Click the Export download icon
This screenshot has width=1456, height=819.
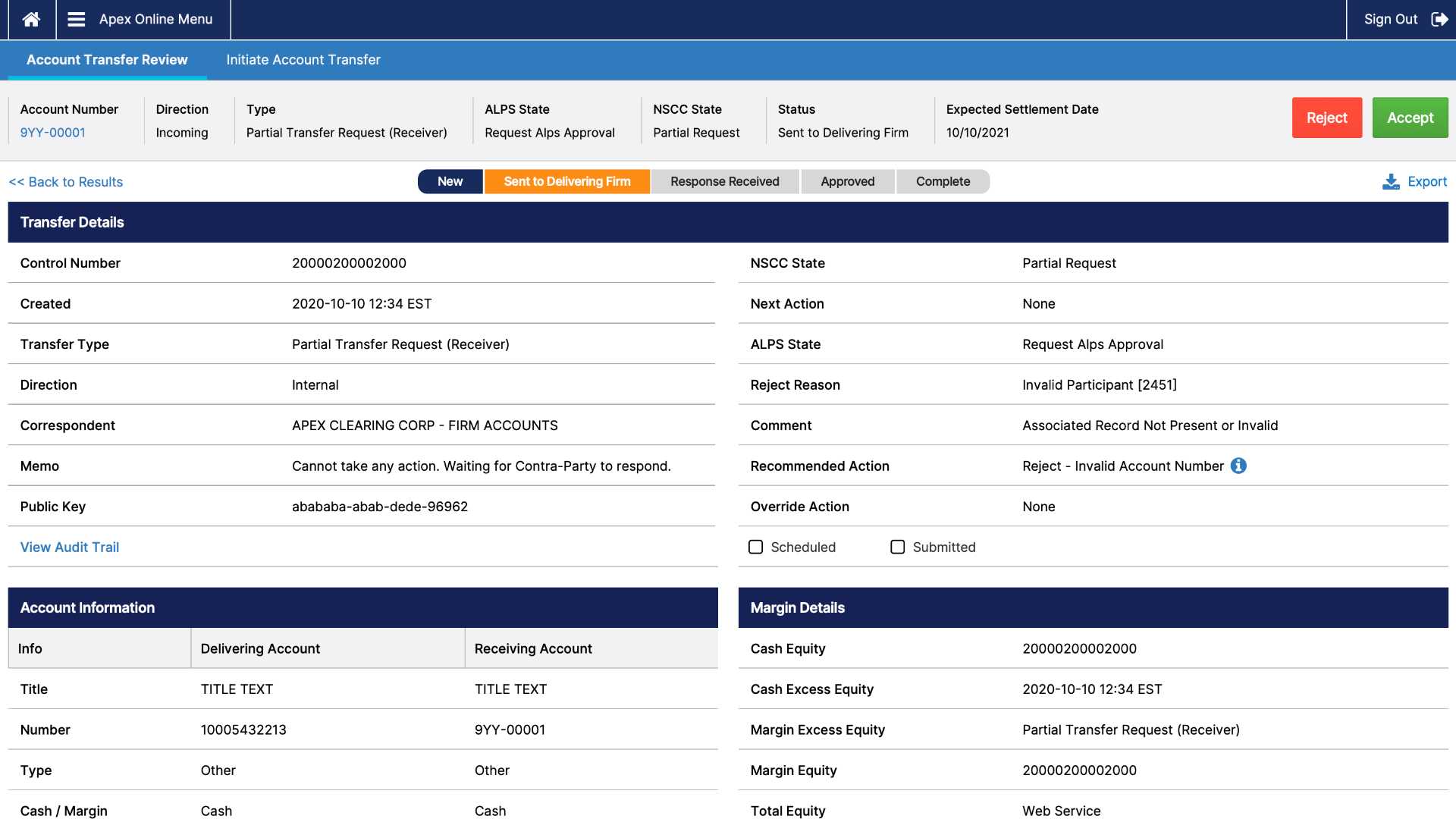click(1391, 182)
